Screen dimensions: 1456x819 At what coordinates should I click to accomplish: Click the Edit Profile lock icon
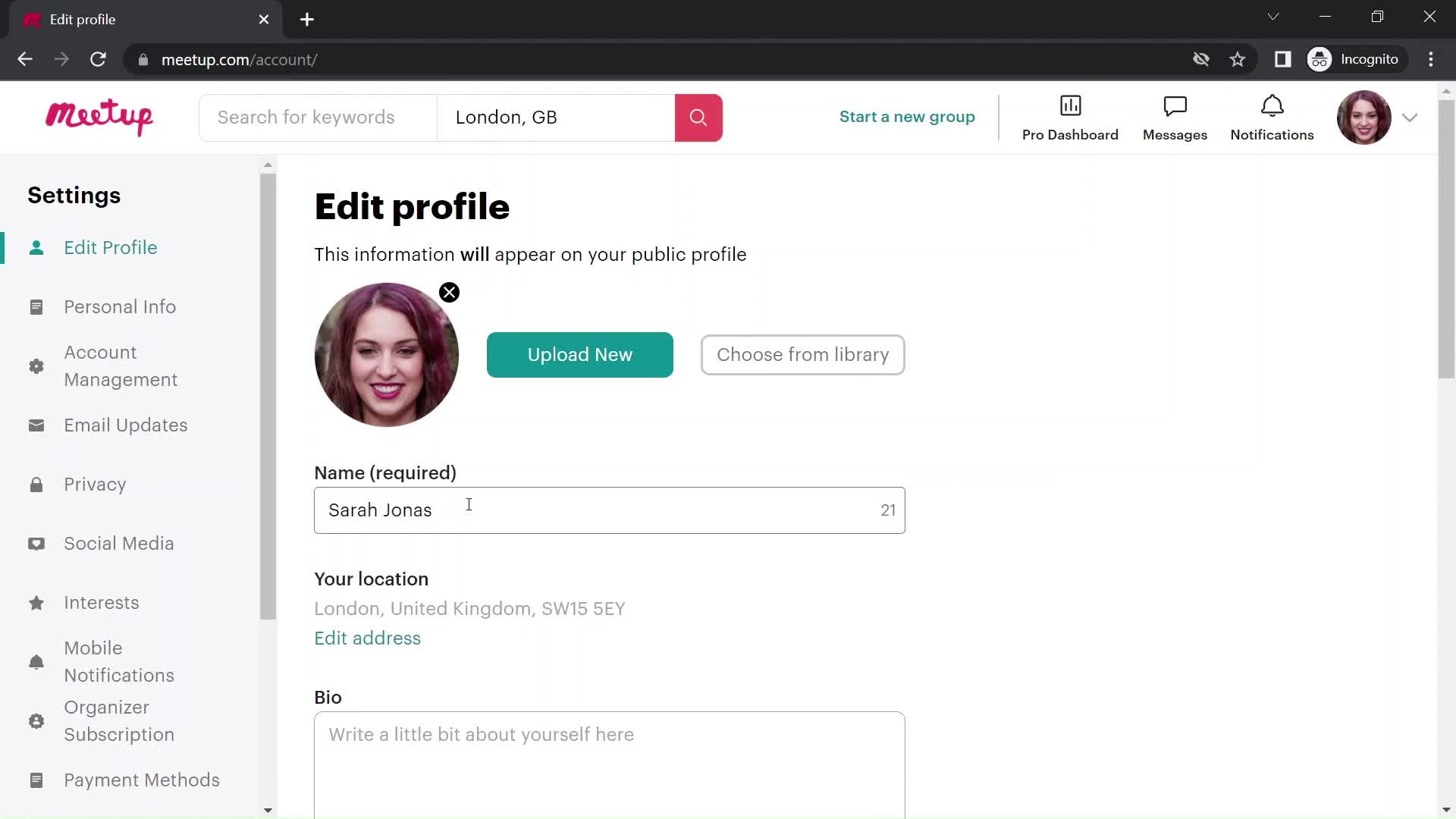click(36, 484)
